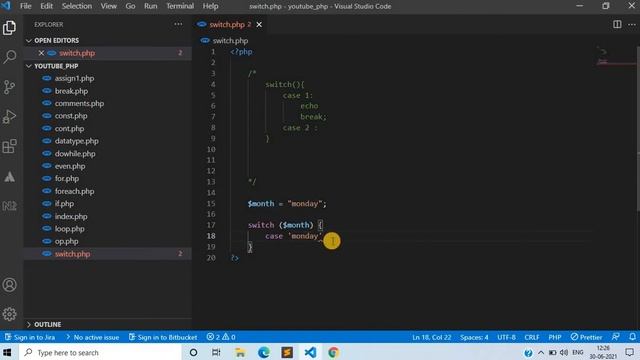
Task: Open Run and Debug view
Action: (9, 116)
